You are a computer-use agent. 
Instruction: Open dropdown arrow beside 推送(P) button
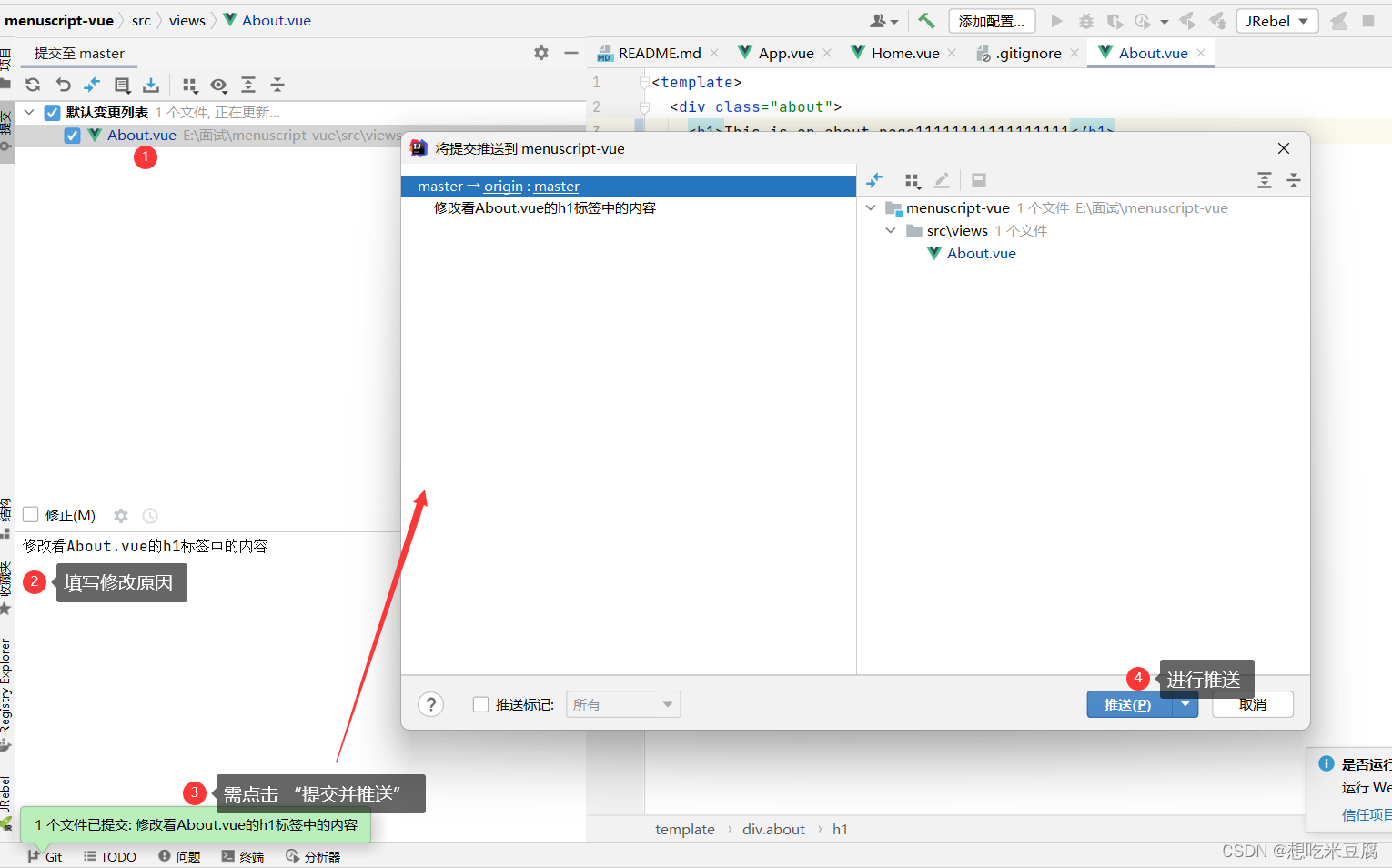1185,704
